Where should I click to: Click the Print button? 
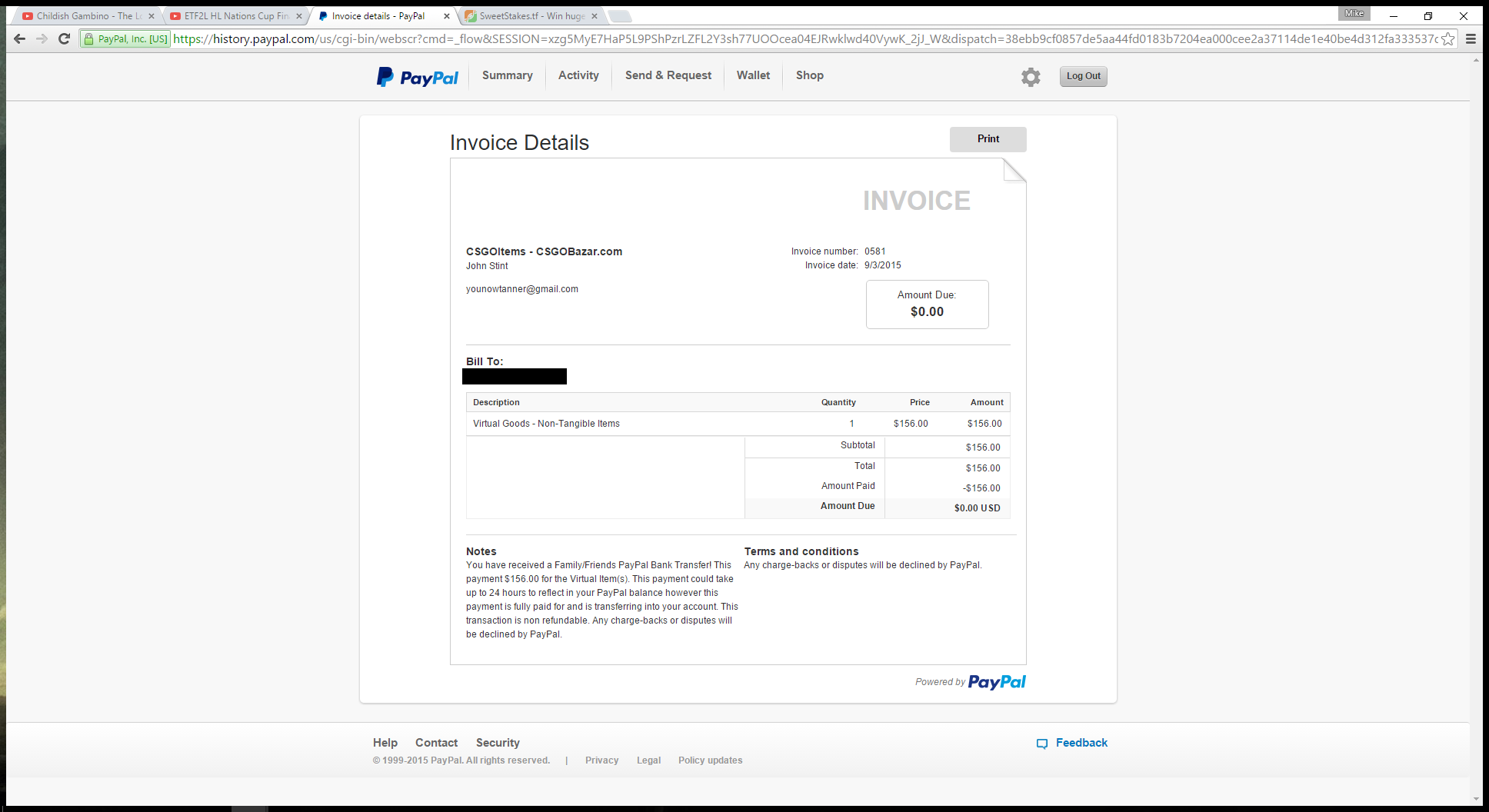click(x=988, y=139)
